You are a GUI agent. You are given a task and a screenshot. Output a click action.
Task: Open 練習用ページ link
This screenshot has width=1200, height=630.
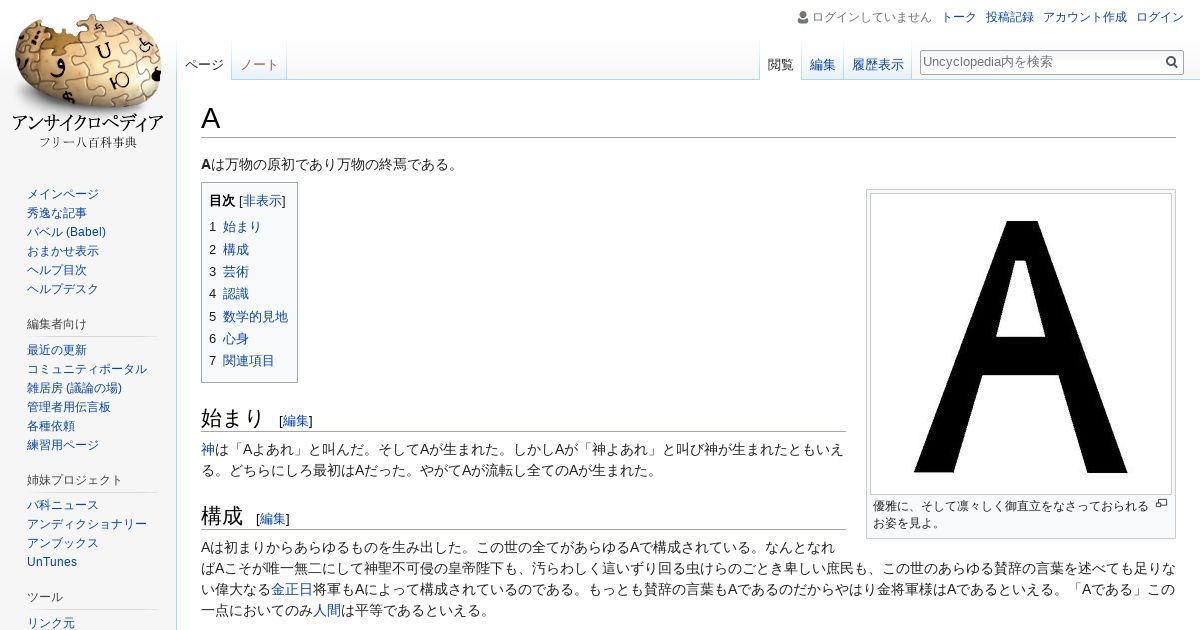(63, 445)
